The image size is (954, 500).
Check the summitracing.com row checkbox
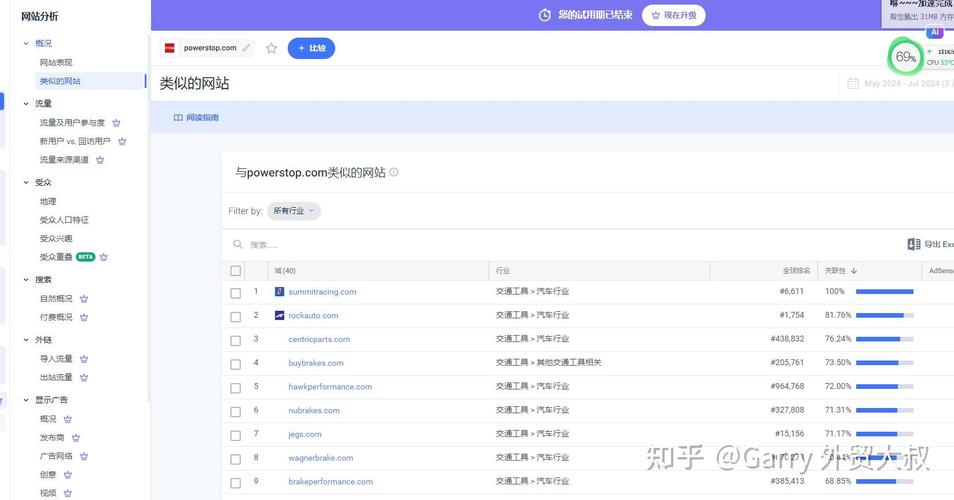pos(235,293)
